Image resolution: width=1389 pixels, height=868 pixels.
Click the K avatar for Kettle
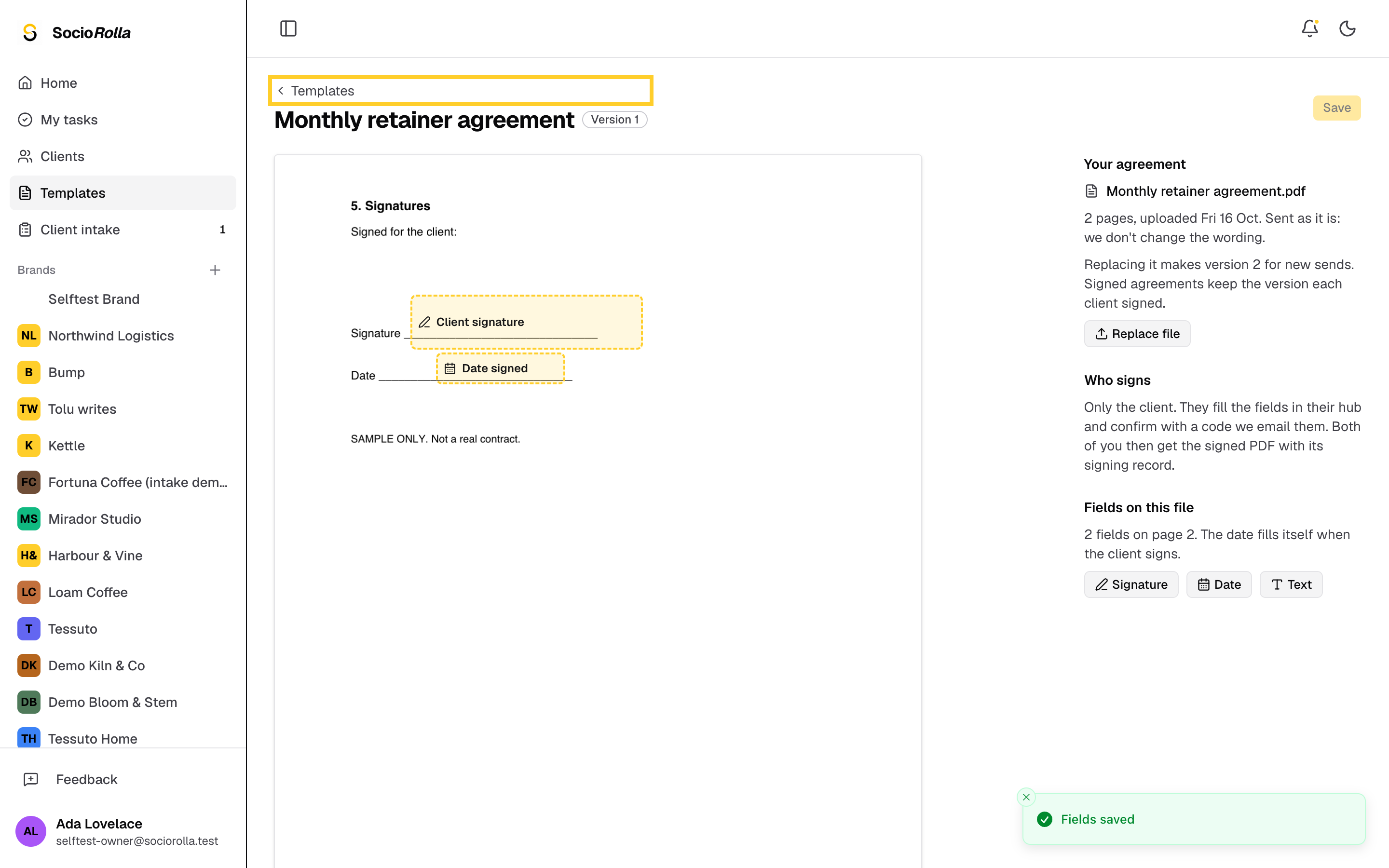pos(29,446)
